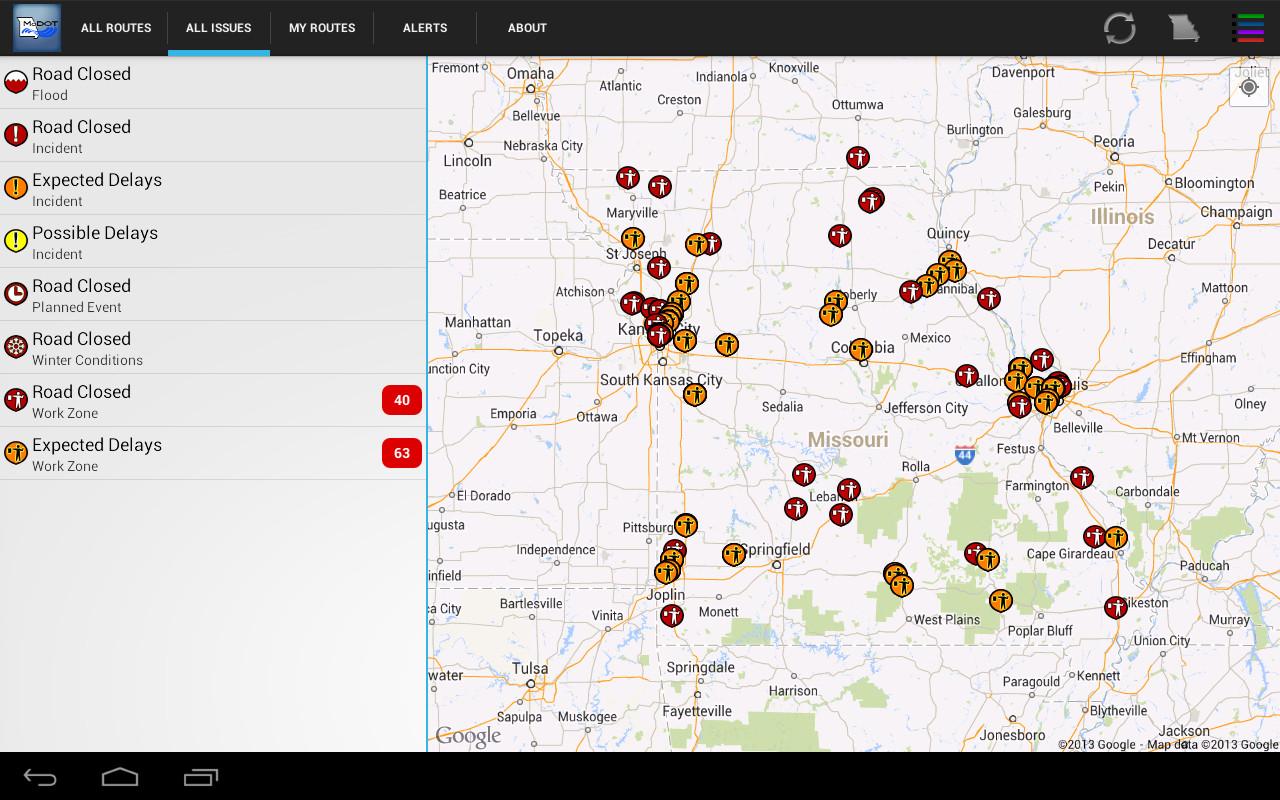Expand the Road Closed Incident category
The image size is (1280, 800).
coord(212,134)
